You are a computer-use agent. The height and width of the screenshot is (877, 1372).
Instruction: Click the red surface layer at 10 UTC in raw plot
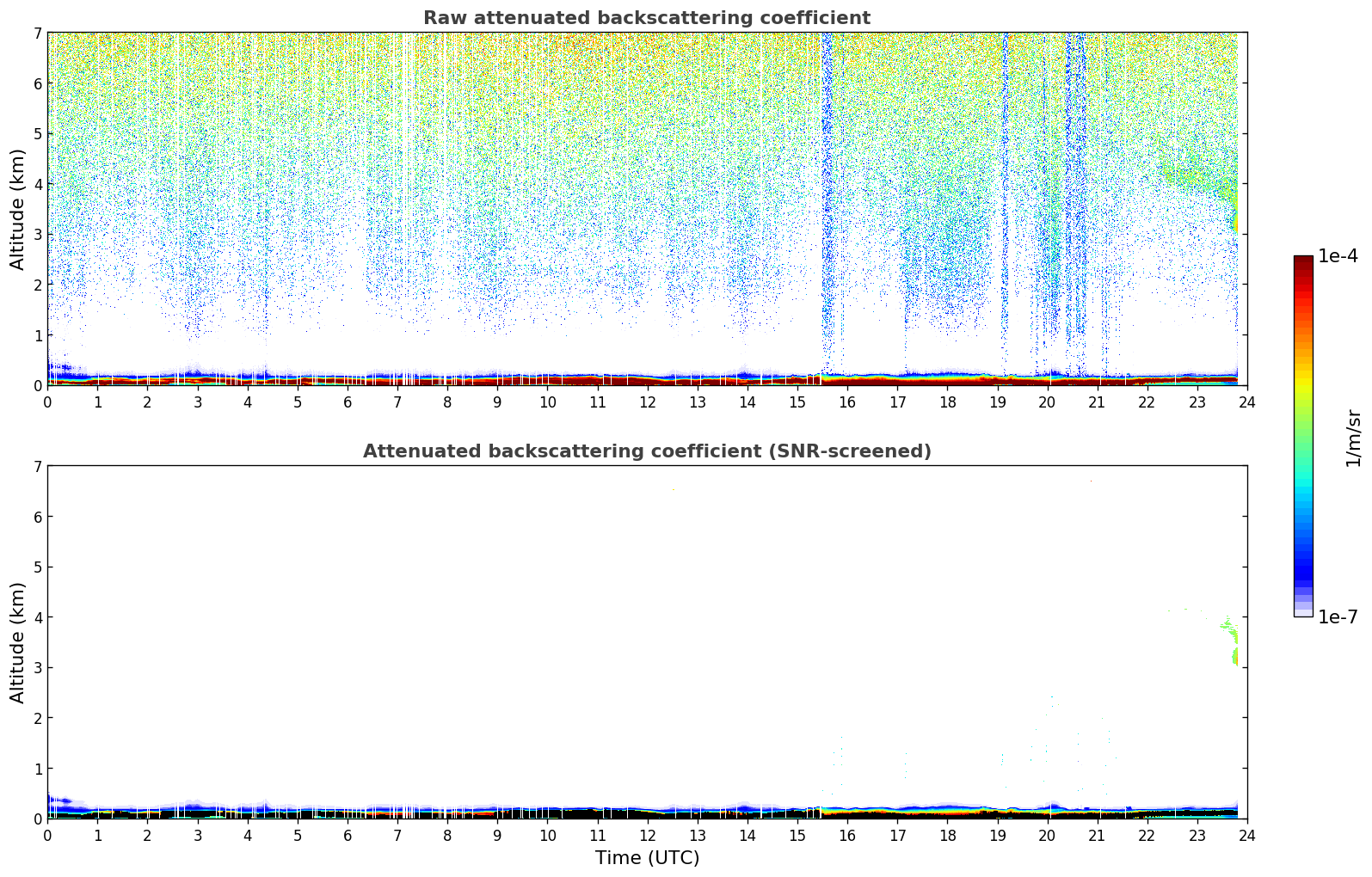click(547, 380)
